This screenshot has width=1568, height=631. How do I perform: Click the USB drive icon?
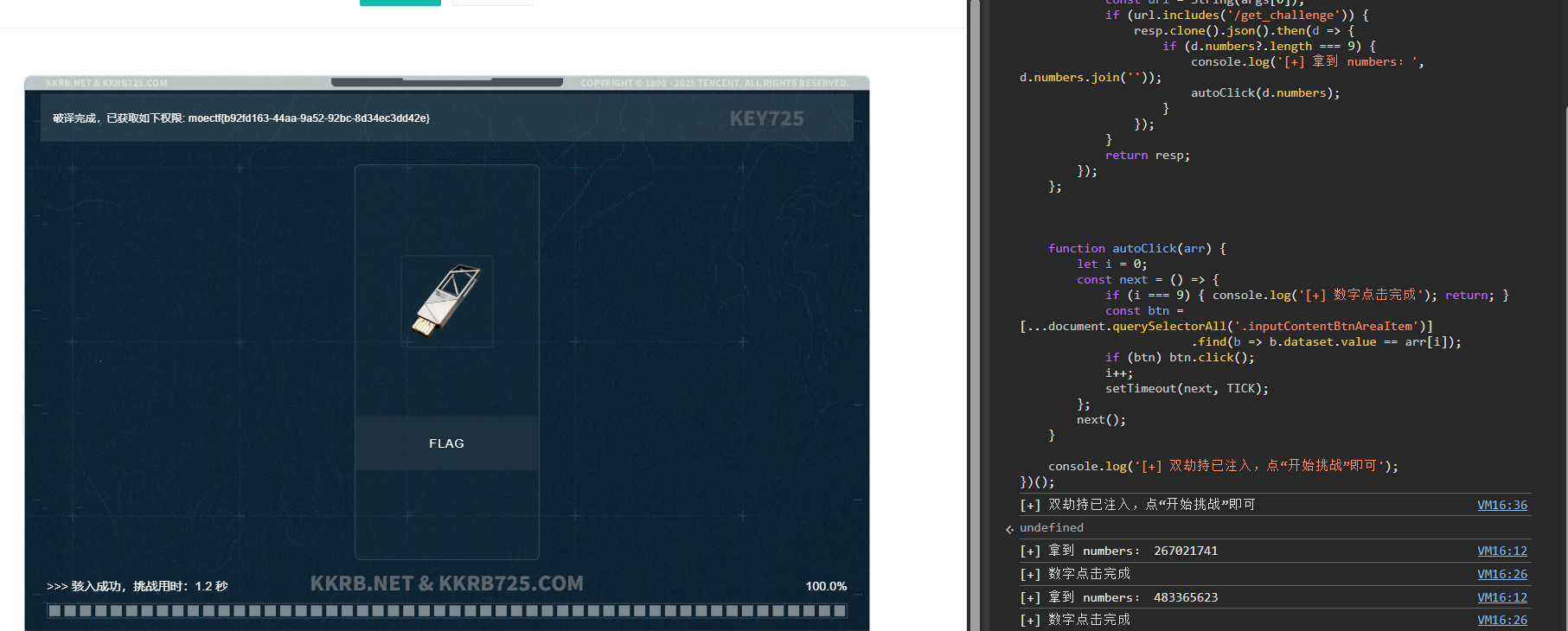tap(446, 301)
